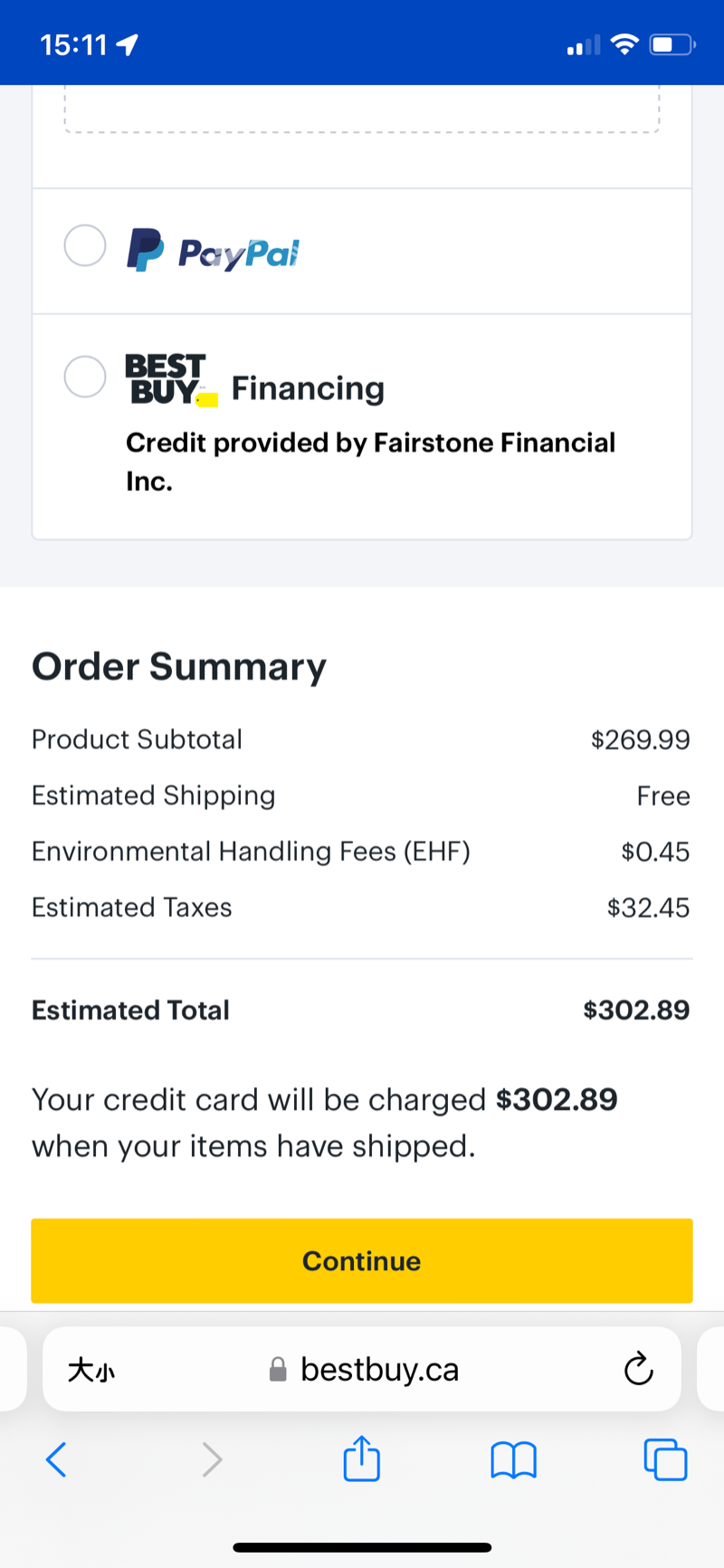
Task: Tap the lock icon in address bar
Action: click(279, 1370)
